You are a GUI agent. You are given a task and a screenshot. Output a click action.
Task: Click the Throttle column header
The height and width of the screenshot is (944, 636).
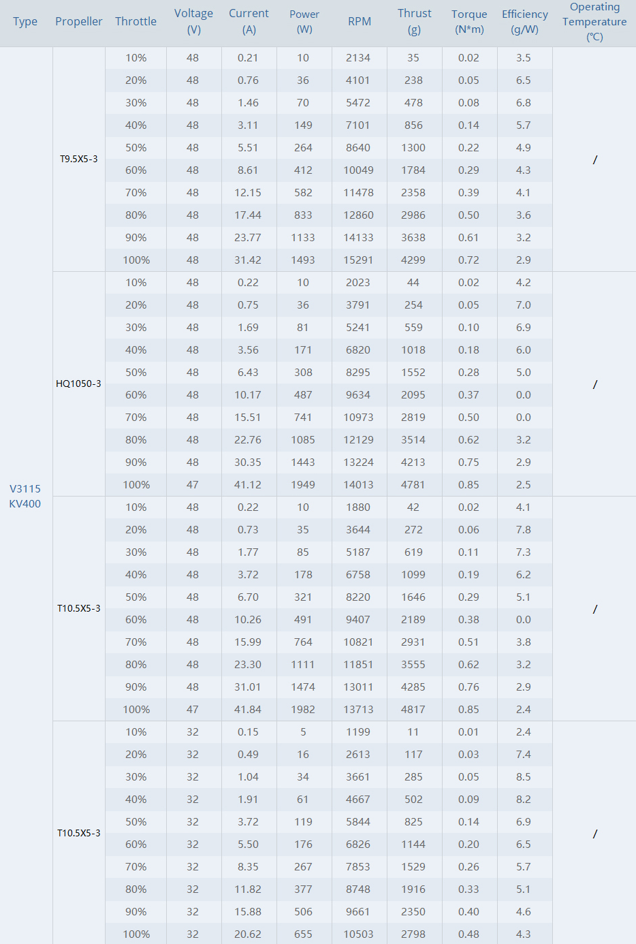pos(136,21)
